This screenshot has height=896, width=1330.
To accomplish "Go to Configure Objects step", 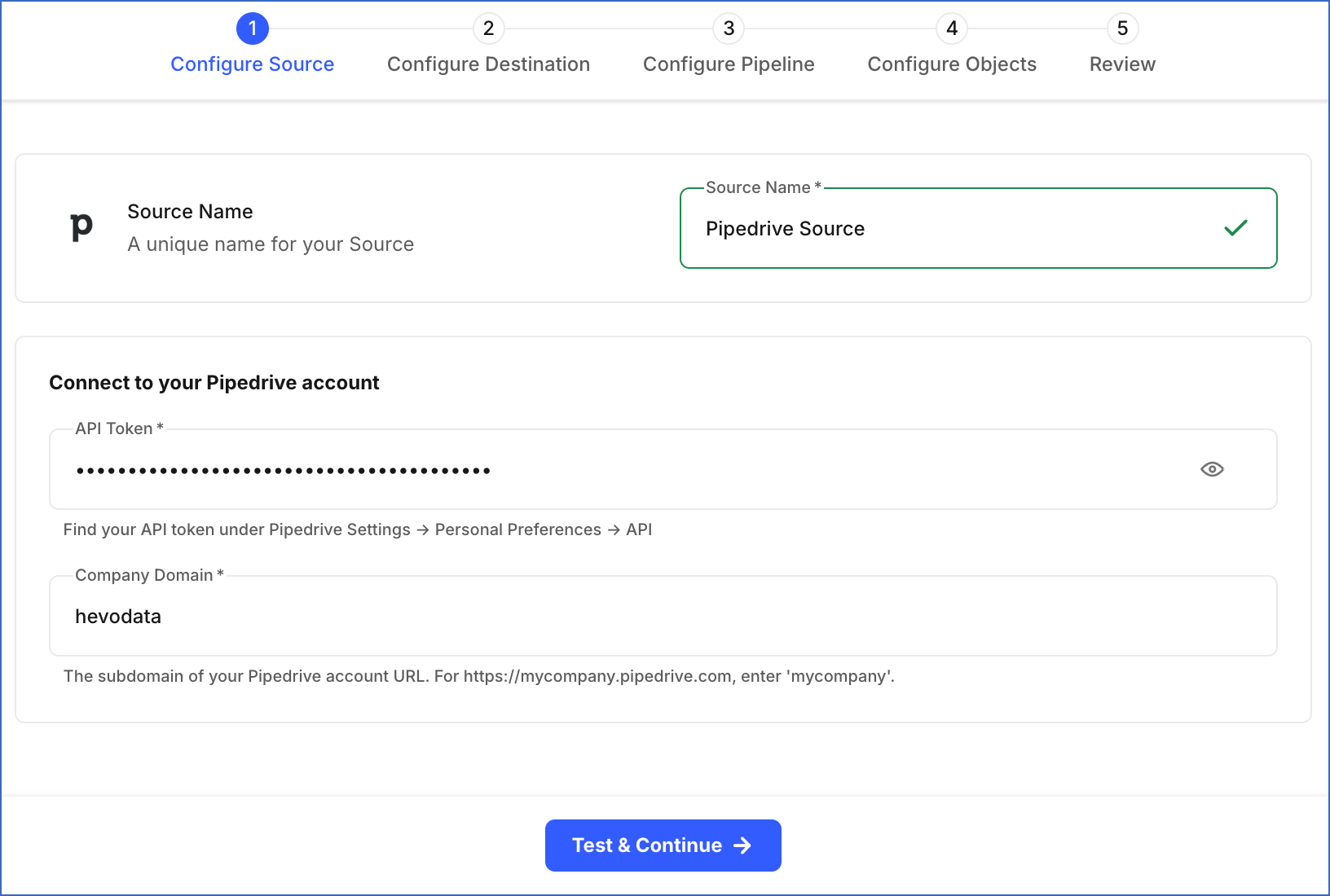I will point(952,64).
